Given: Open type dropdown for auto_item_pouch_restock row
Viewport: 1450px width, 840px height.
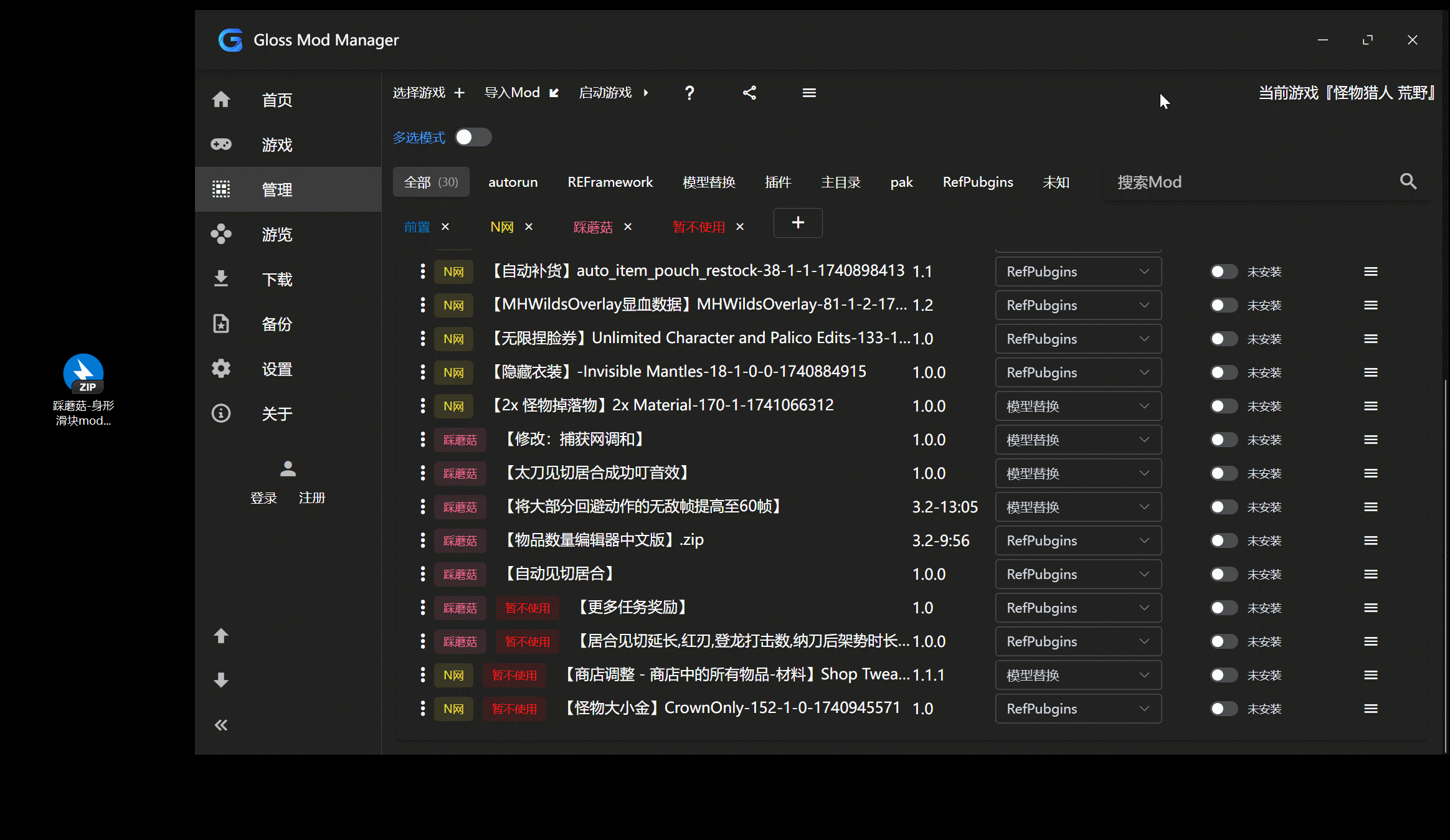Looking at the screenshot, I should click(1078, 271).
